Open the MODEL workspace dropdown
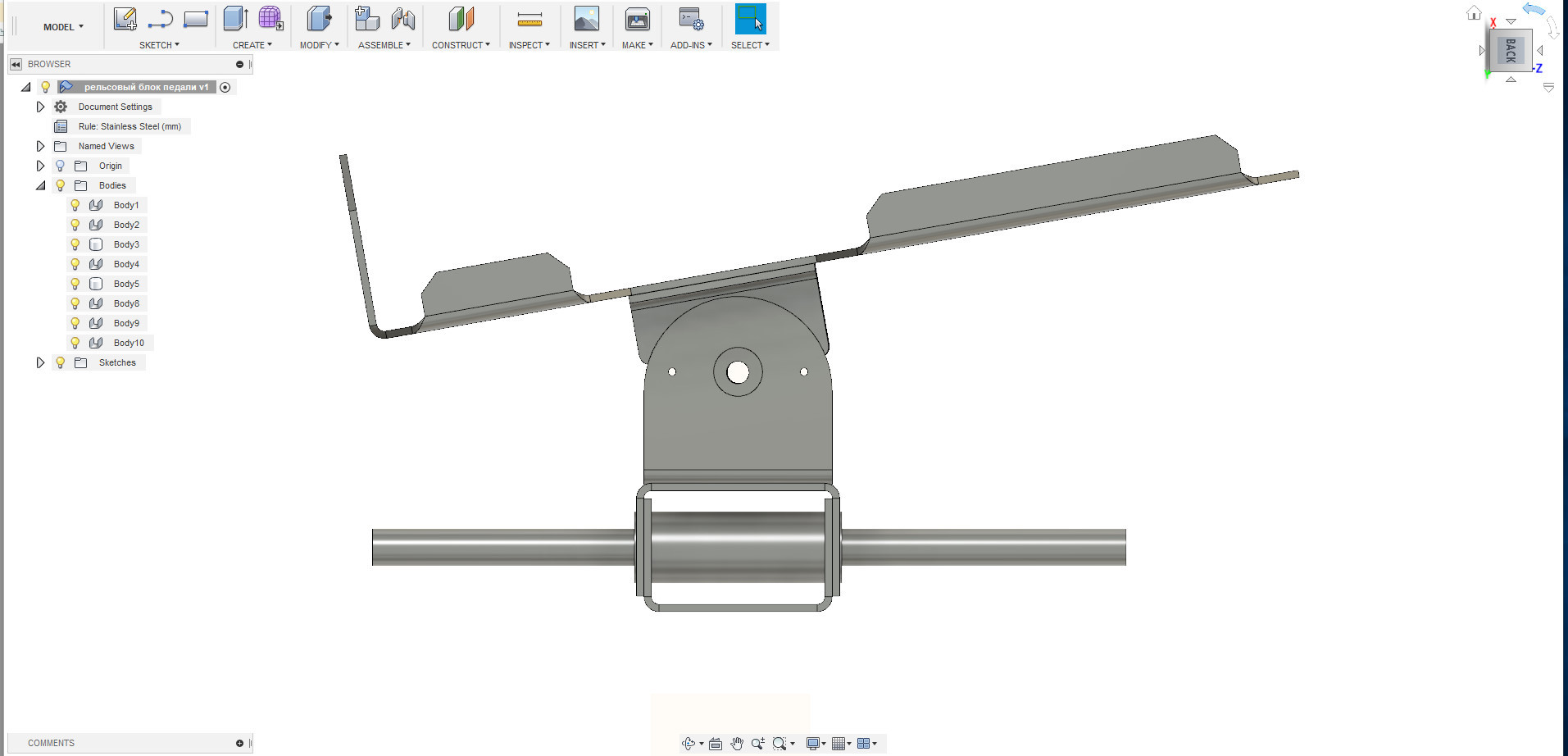The image size is (1568, 756). 63,27
